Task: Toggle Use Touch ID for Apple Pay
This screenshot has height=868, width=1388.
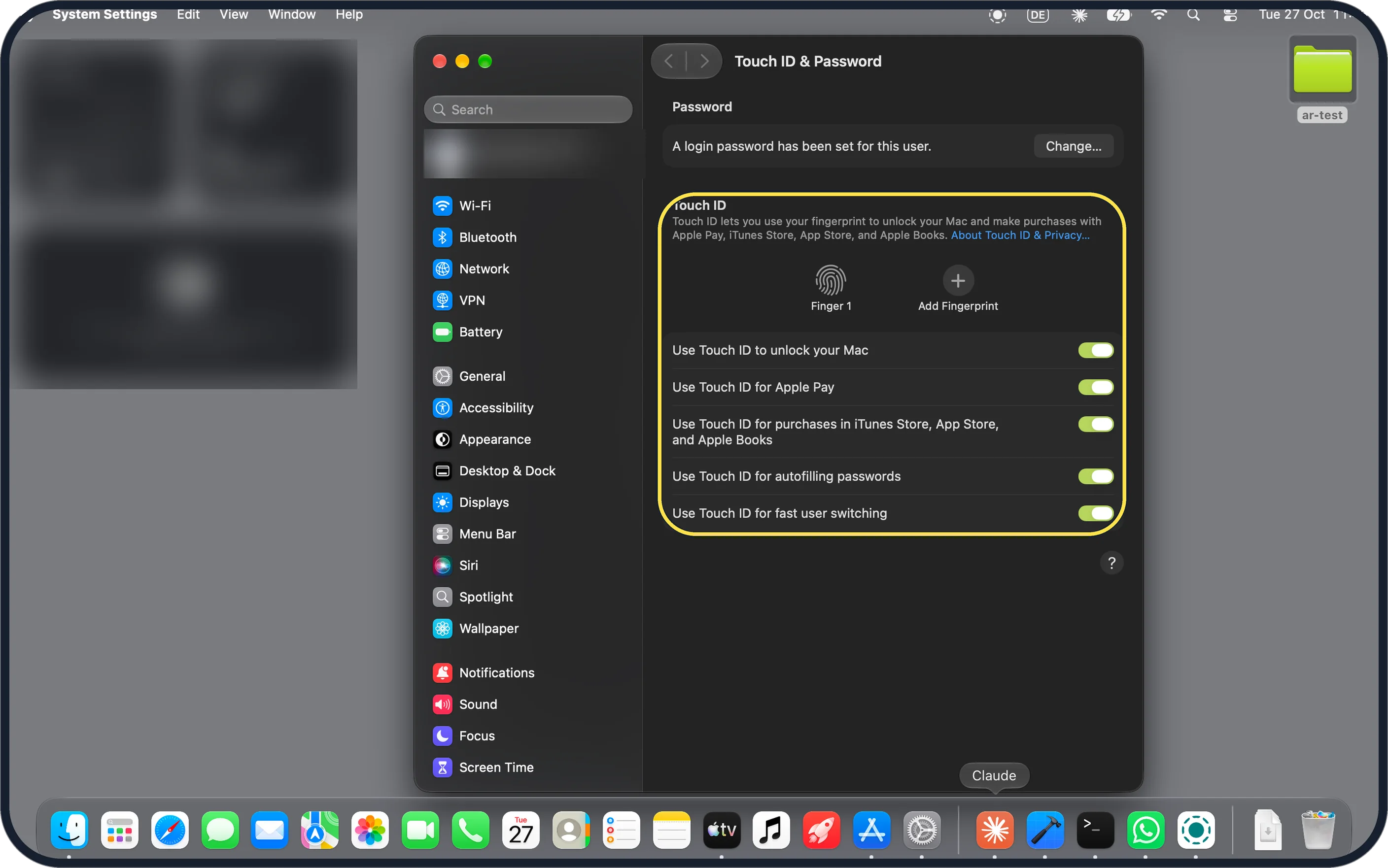Action: (1095, 387)
